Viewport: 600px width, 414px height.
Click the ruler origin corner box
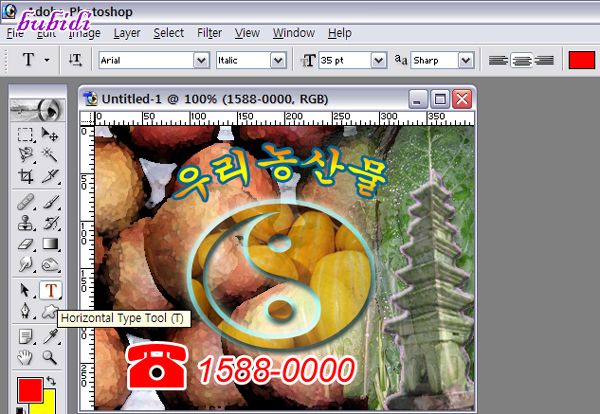(x=87, y=119)
